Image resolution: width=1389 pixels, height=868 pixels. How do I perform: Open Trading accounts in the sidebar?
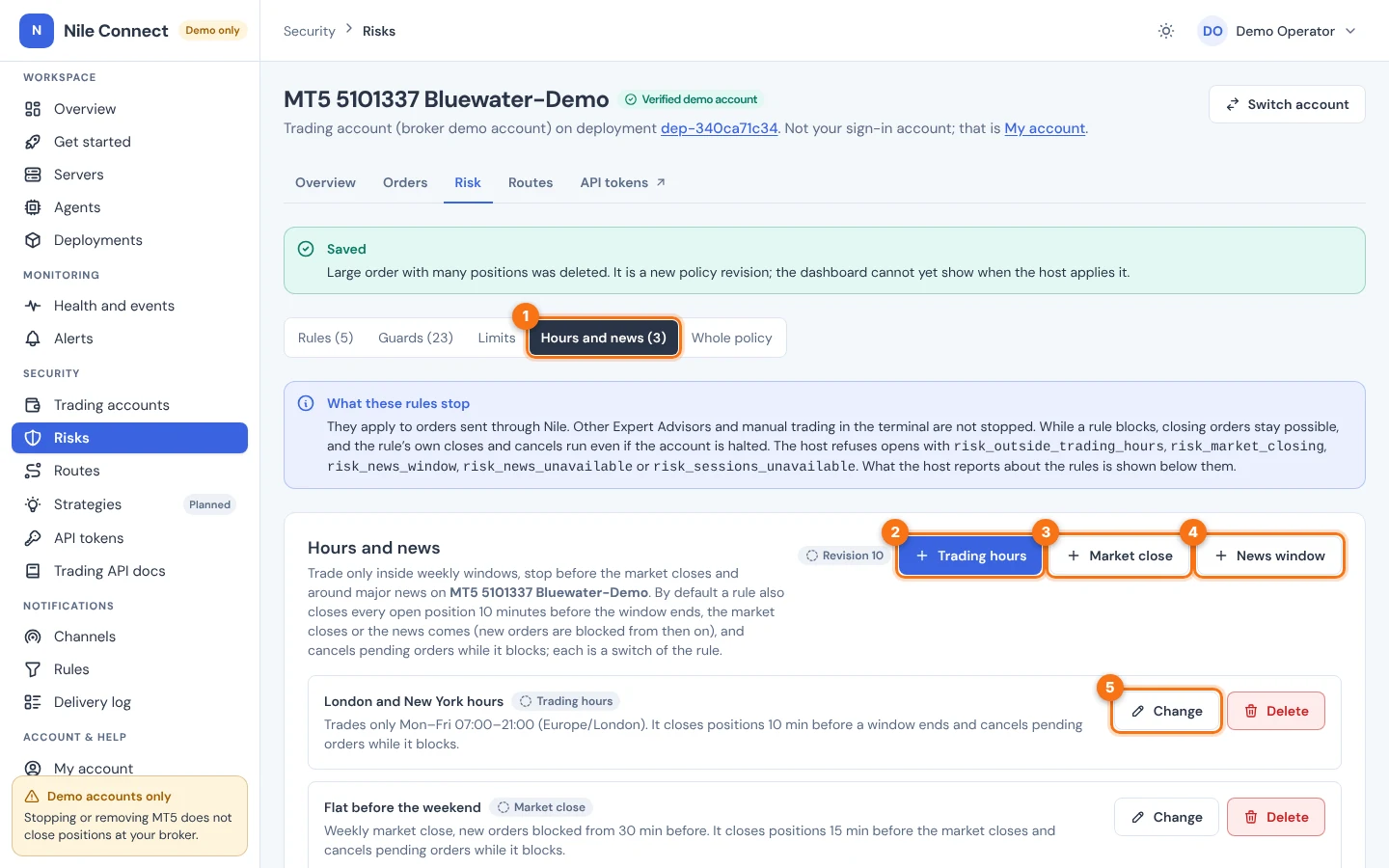[x=129, y=405]
